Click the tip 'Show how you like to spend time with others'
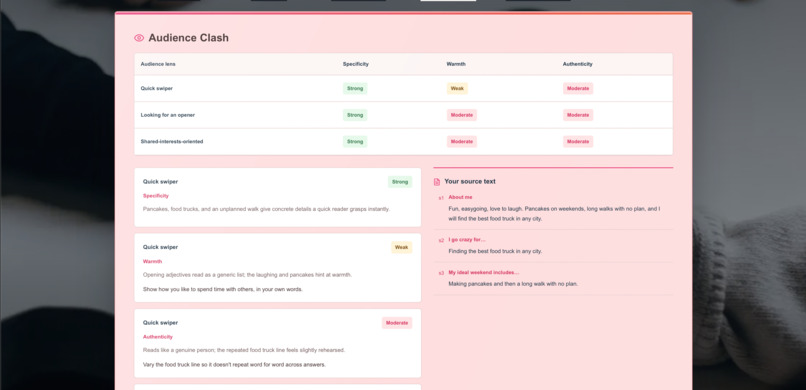The image size is (806, 390). coord(223,289)
